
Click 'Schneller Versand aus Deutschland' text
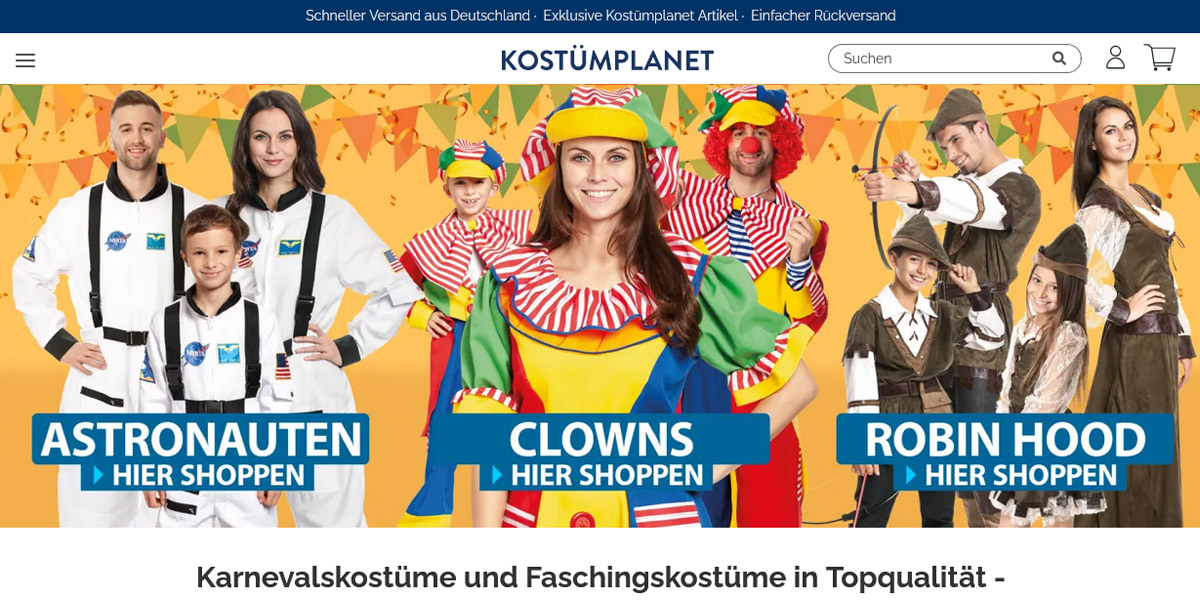[x=418, y=16]
